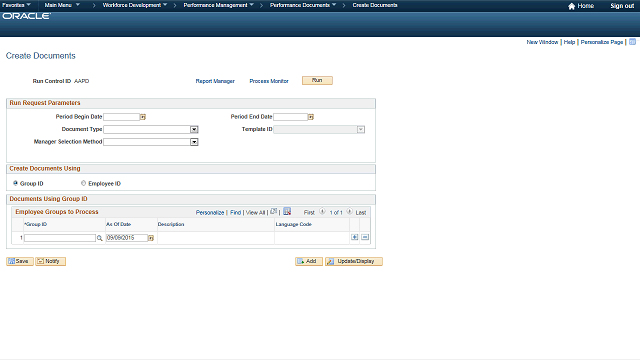The image size is (640, 360).
Task: Click the Home house icon
Action: 571,6
